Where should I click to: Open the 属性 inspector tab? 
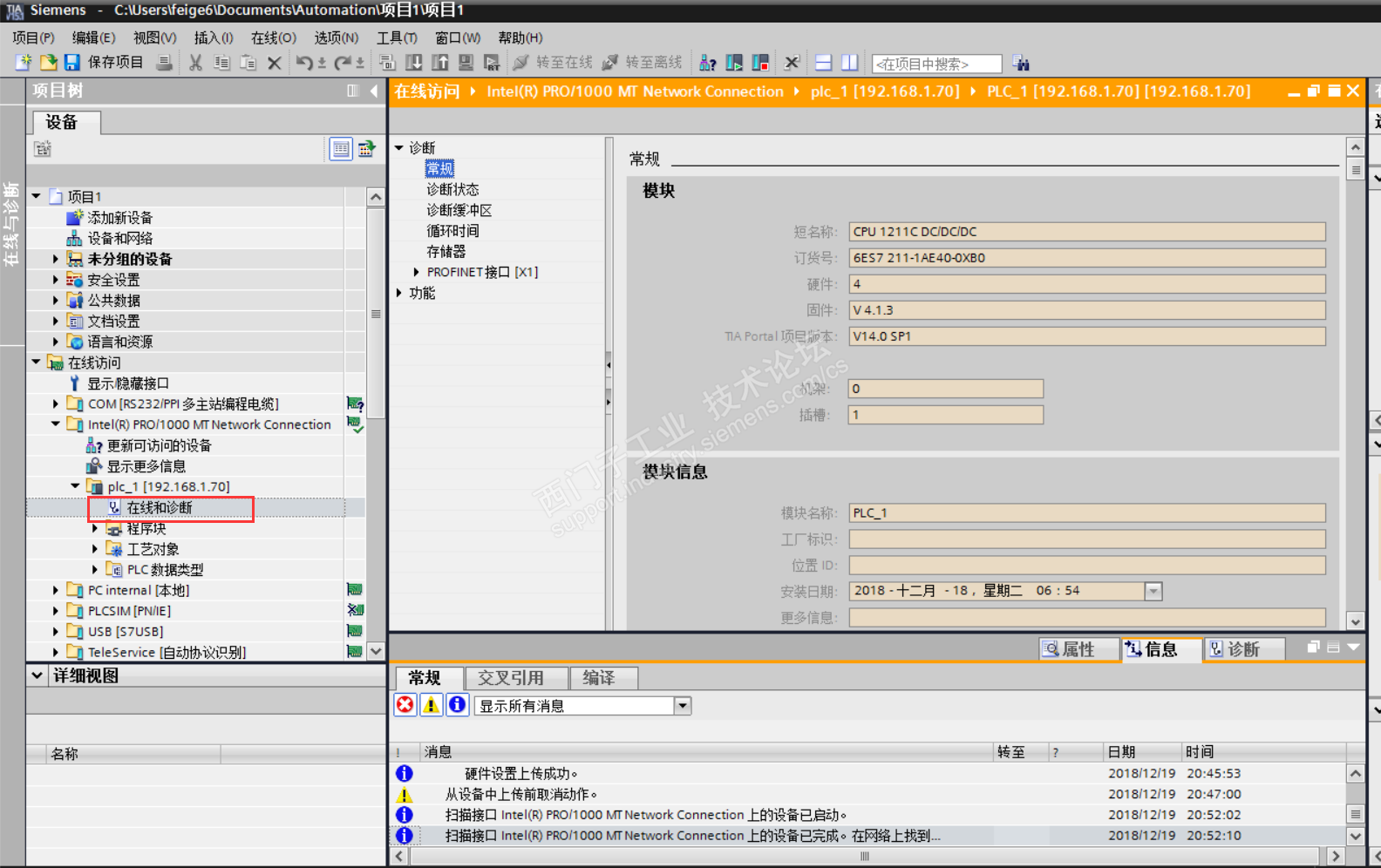click(x=1079, y=649)
